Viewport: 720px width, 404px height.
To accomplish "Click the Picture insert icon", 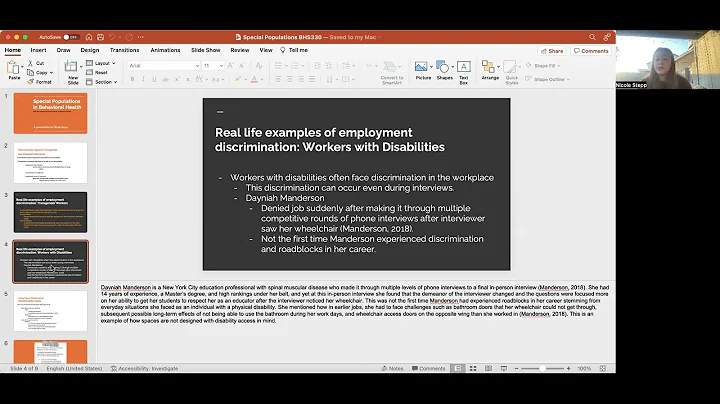I will coord(421,67).
